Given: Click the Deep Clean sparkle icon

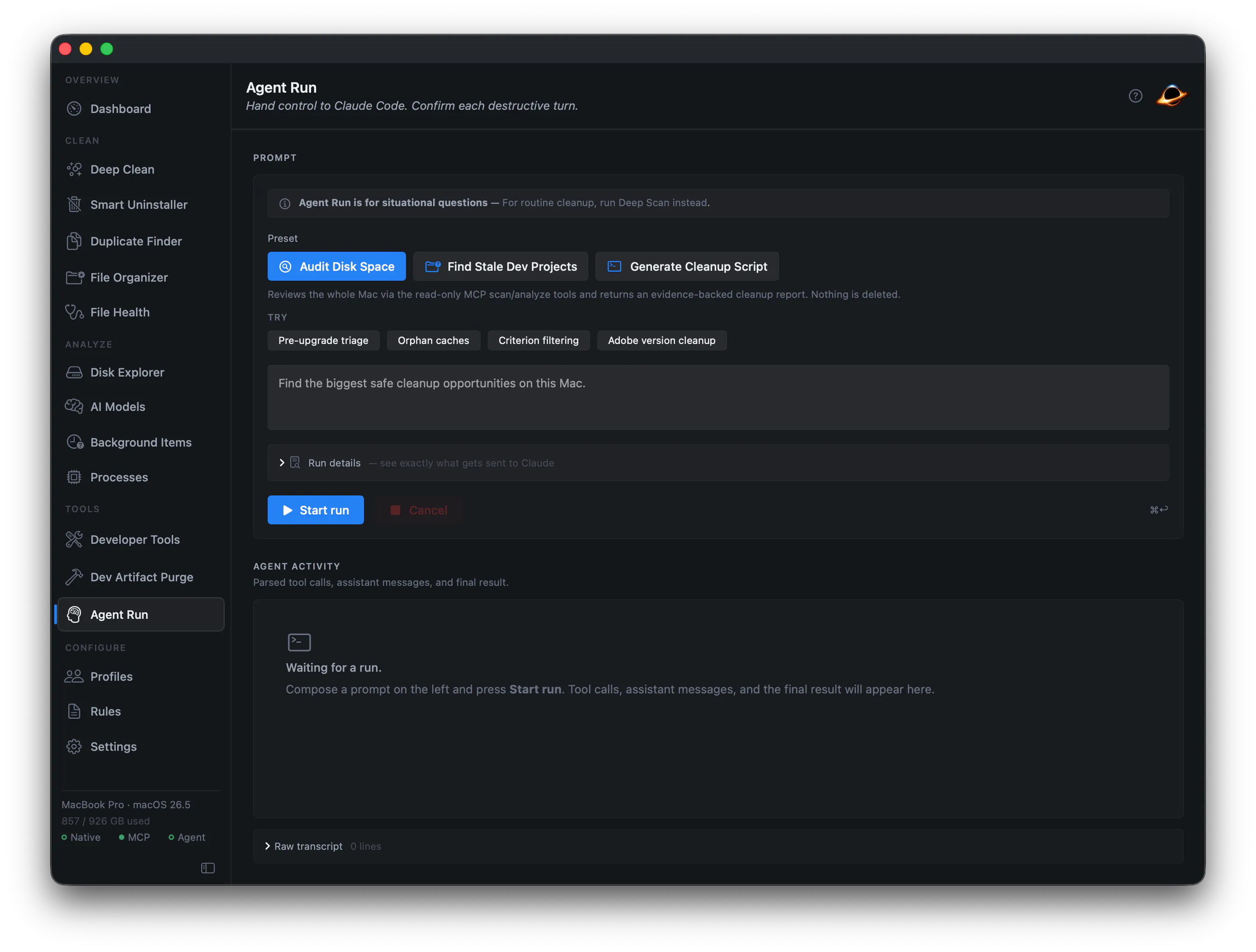Looking at the screenshot, I should (74, 169).
